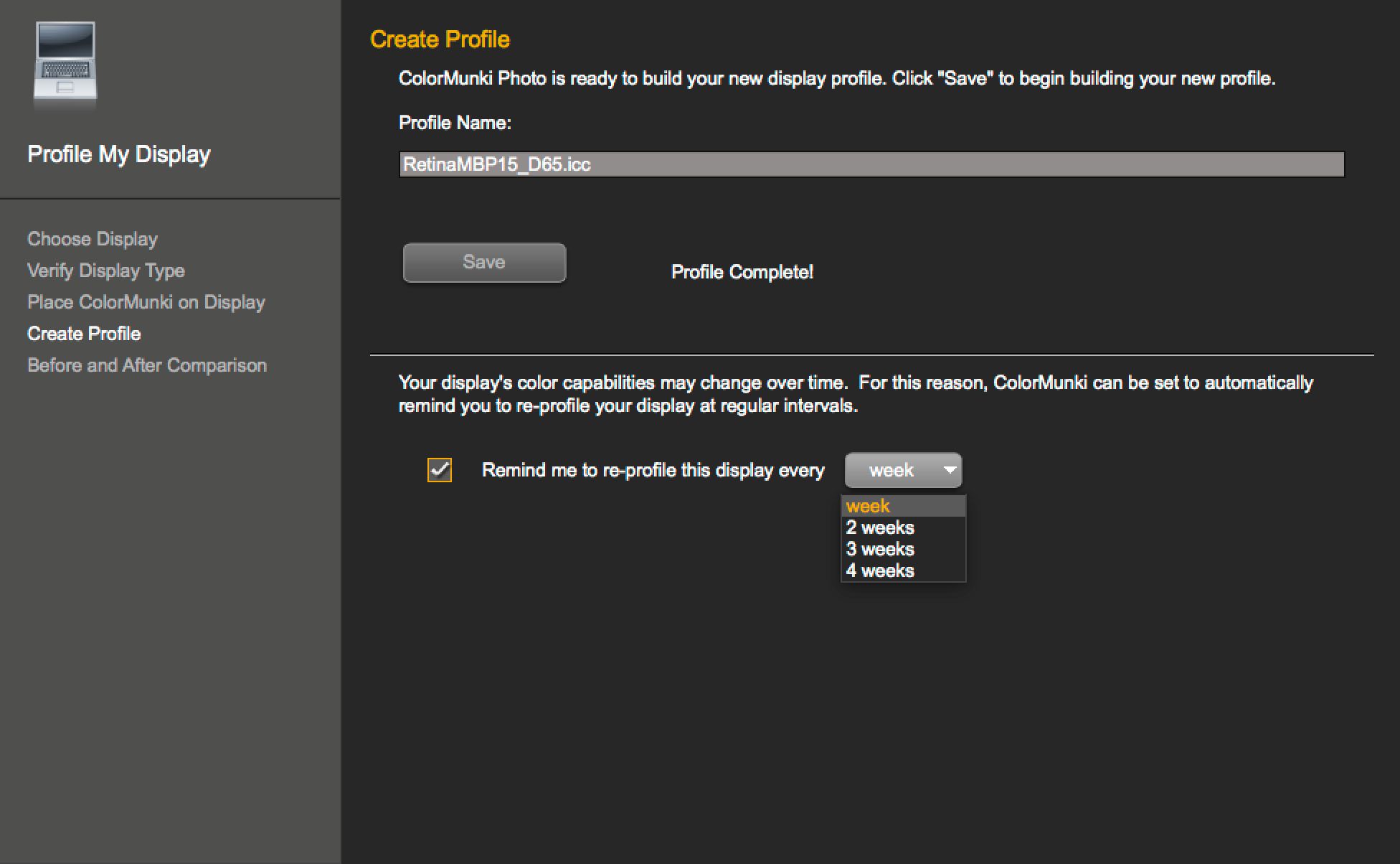The height and width of the screenshot is (864, 1400).
Task: Open Verify Display Type step
Action: (106, 271)
